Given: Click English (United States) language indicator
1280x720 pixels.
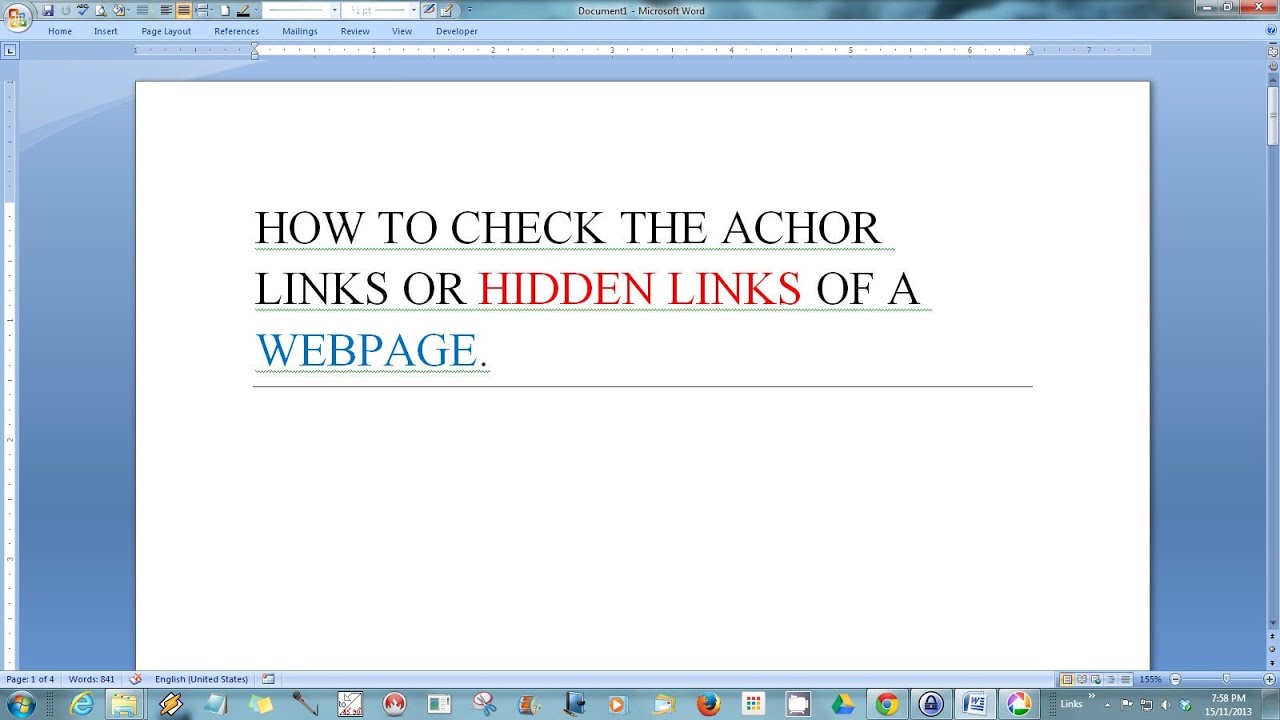Looking at the screenshot, I should pyautogui.click(x=201, y=679).
